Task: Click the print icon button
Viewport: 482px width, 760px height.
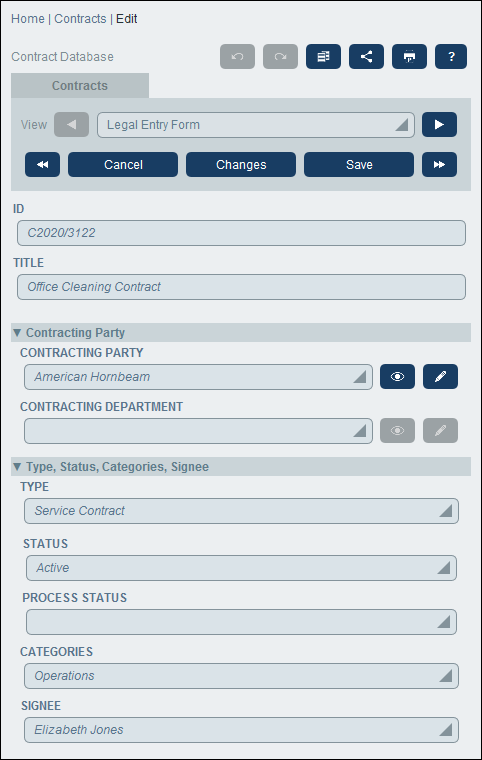Action: [x=409, y=57]
